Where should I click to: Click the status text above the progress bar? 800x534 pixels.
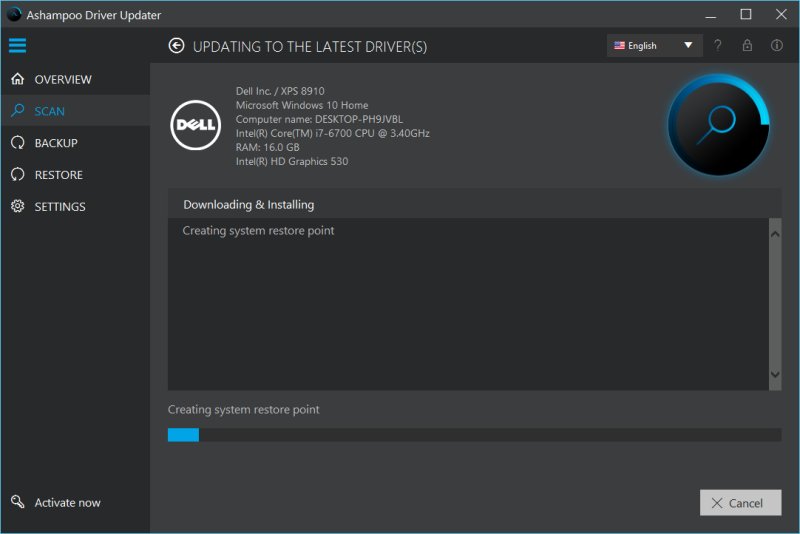[x=243, y=410]
